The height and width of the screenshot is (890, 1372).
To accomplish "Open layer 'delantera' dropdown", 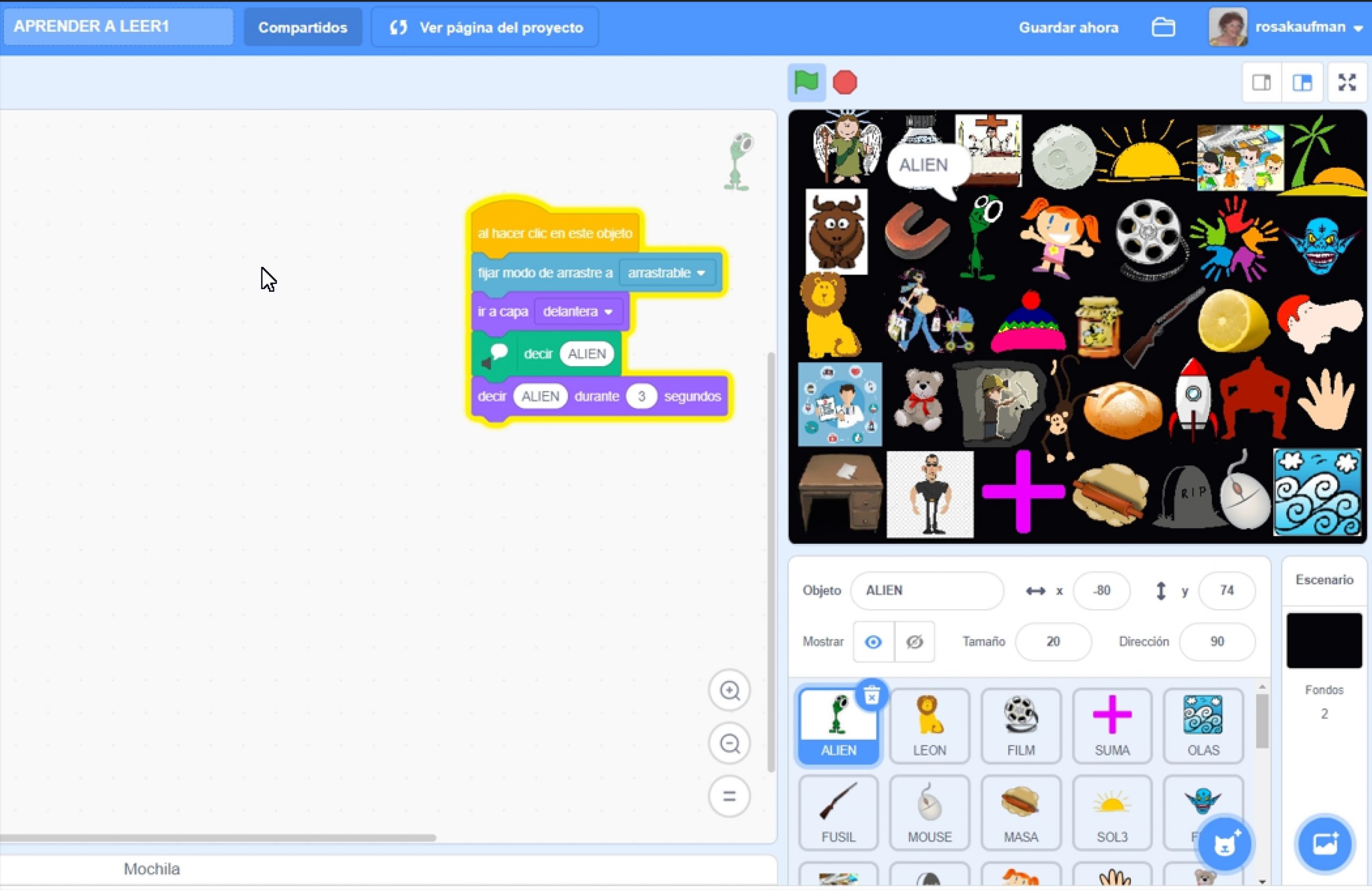I will [x=578, y=311].
